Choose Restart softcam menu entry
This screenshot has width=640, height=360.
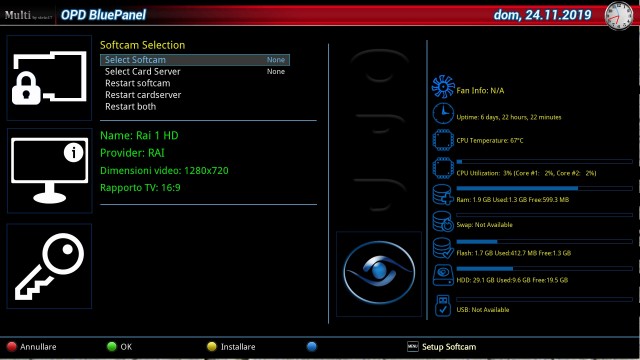tap(138, 83)
